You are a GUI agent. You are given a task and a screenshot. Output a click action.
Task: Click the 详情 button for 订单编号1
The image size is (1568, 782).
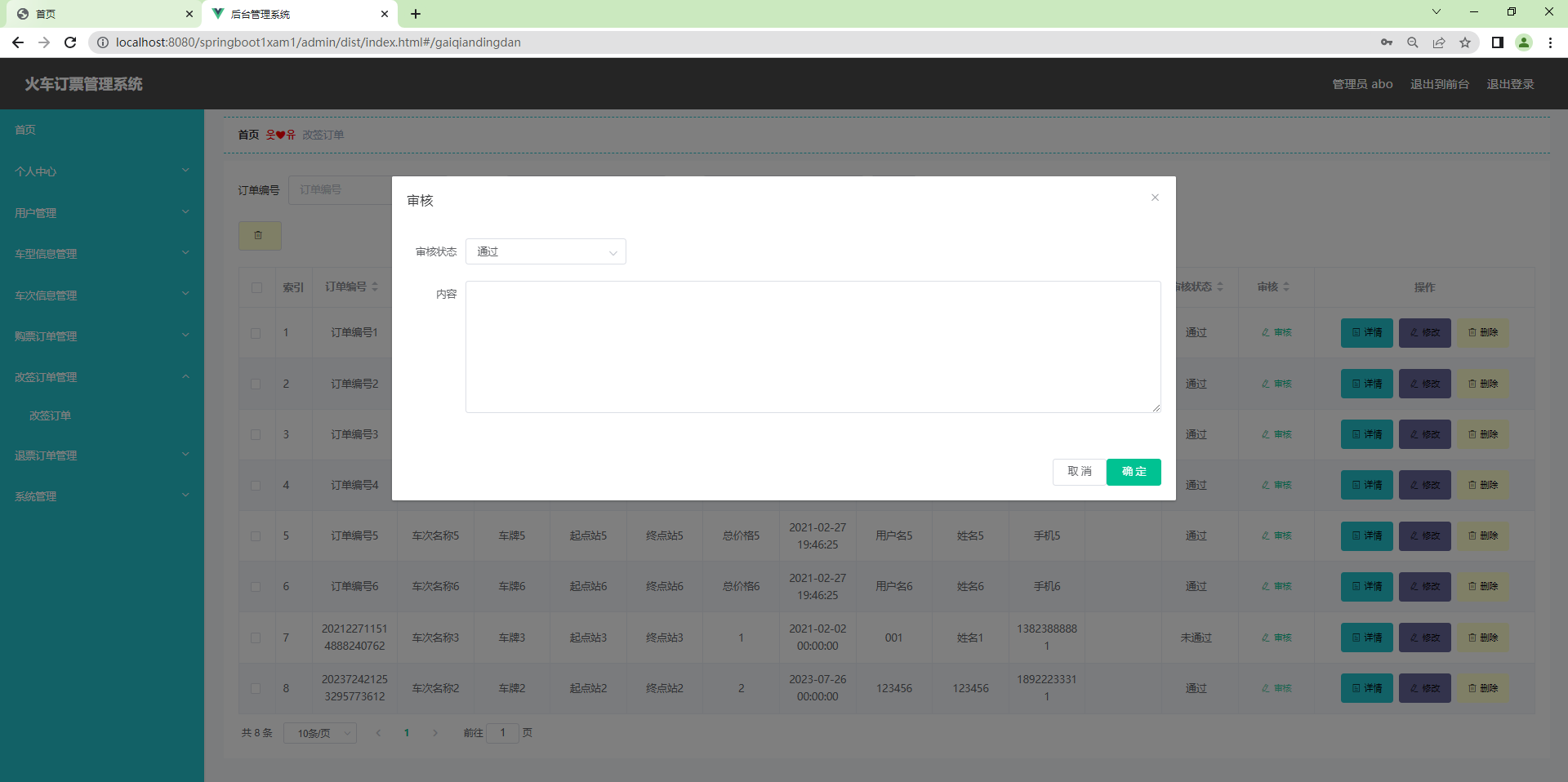tap(1366, 332)
